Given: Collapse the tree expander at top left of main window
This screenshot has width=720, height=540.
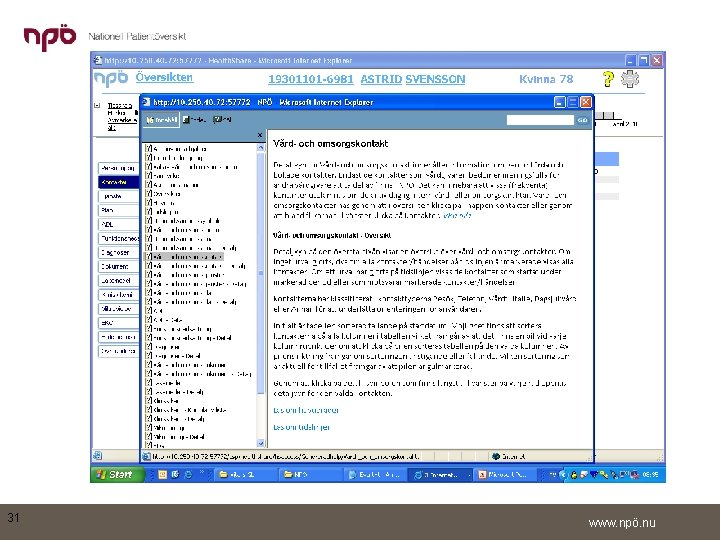Looking at the screenshot, I should [97, 105].
